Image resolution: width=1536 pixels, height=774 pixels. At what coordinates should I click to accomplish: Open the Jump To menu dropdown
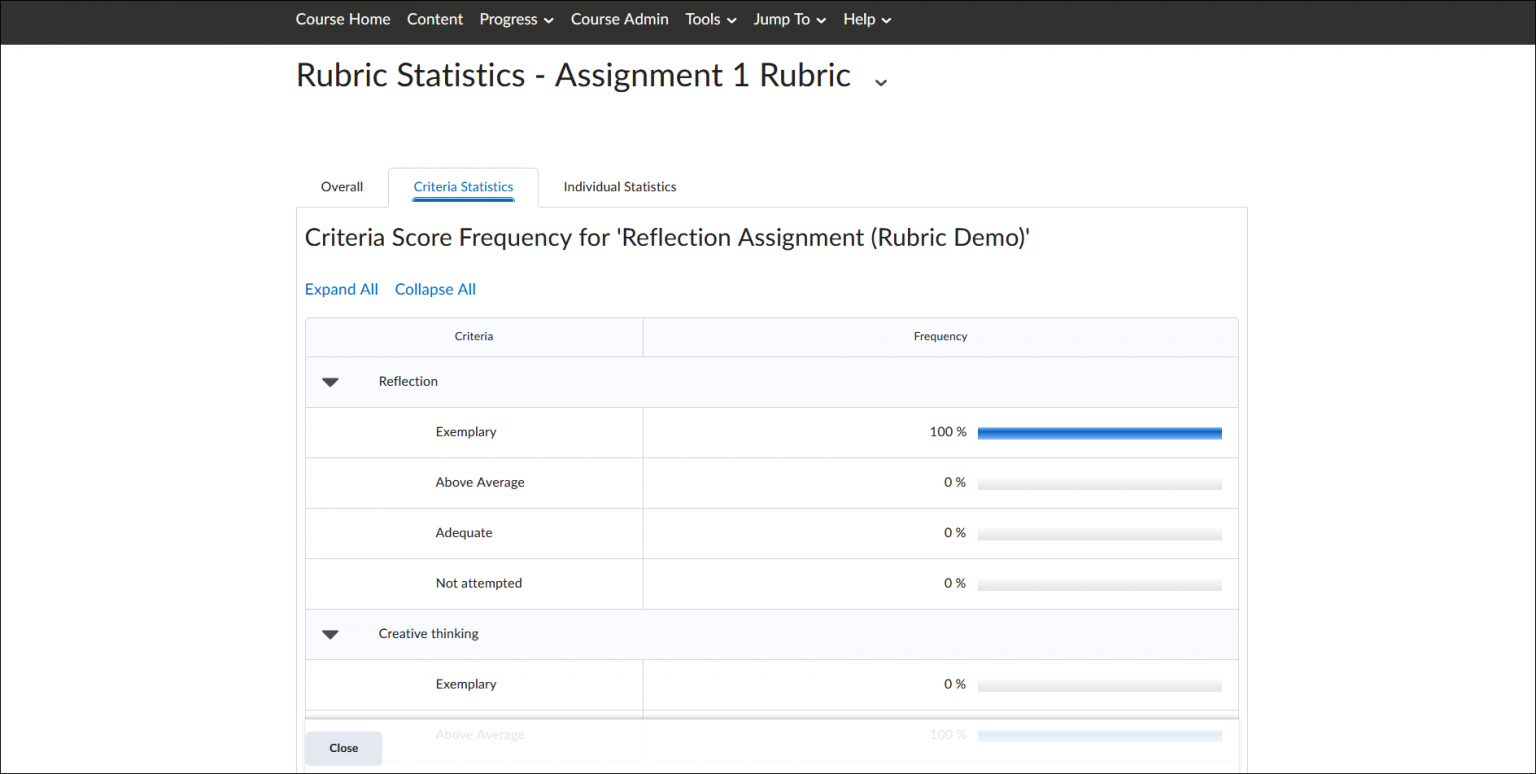point(789,19)
